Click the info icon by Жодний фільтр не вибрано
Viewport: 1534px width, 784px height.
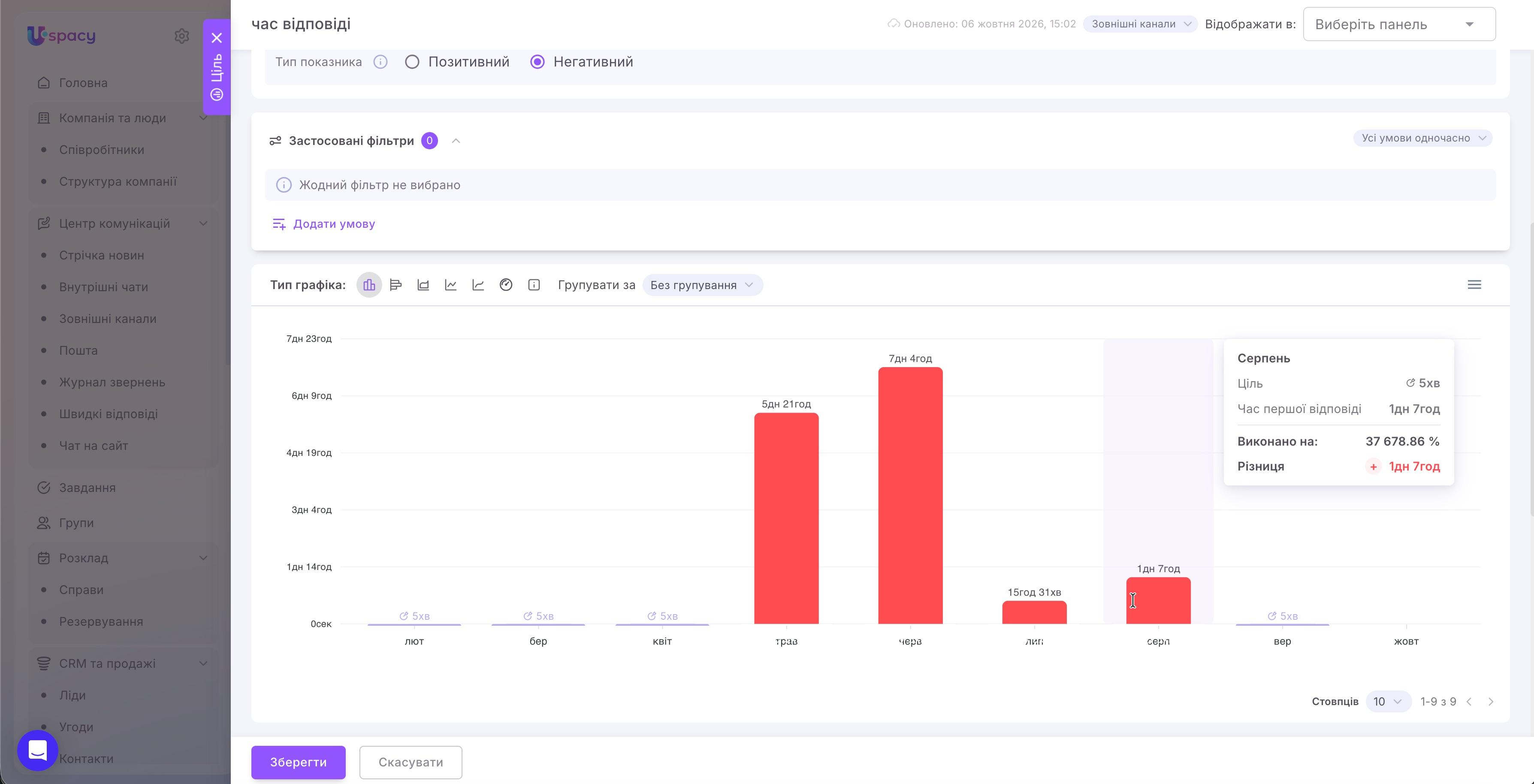pyautogui.click(x=284, y=185)
